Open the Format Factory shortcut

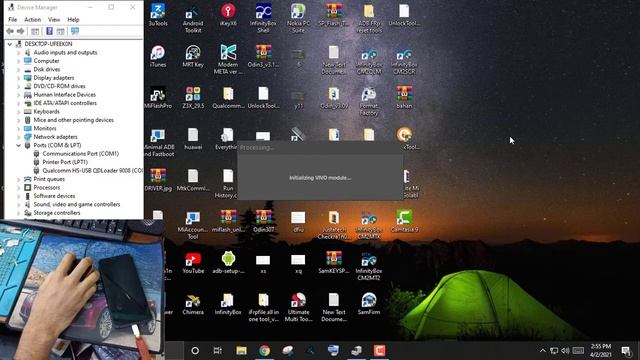click(x=369, y=101)
